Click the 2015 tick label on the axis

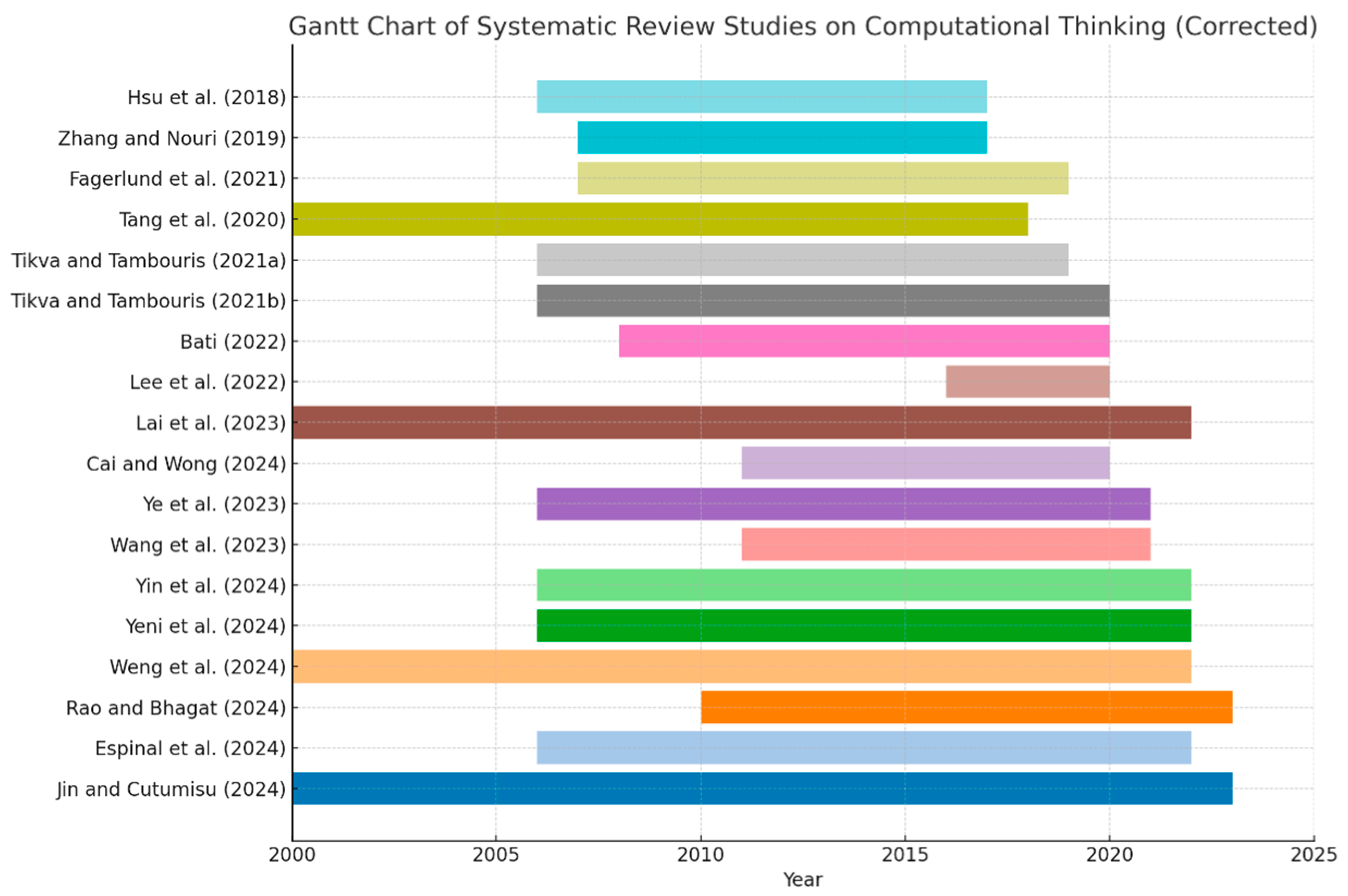[904, 855]
